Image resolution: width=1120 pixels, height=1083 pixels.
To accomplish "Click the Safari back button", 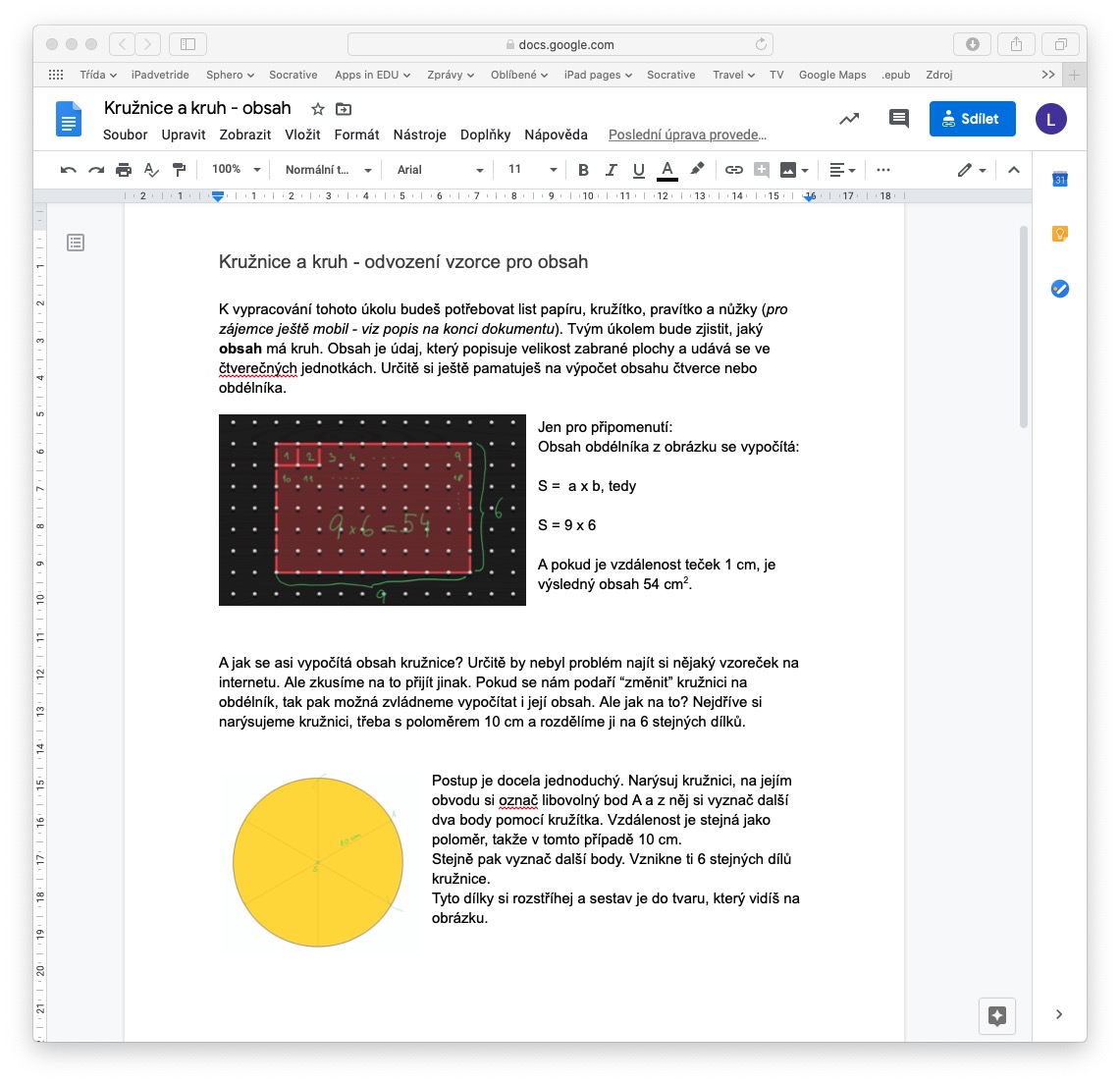I will click(x=122, y=44).
